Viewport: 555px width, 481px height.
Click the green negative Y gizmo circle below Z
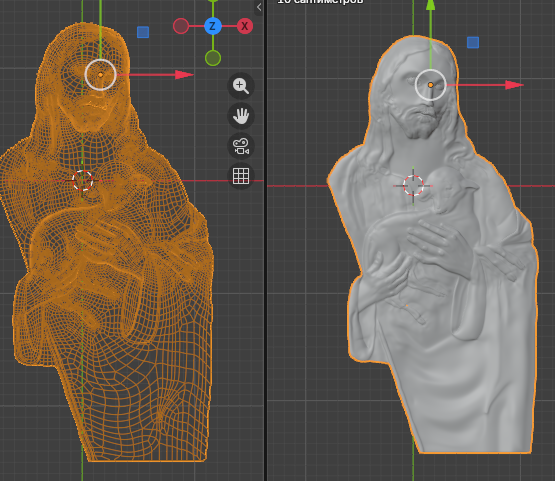coord(213,58)
